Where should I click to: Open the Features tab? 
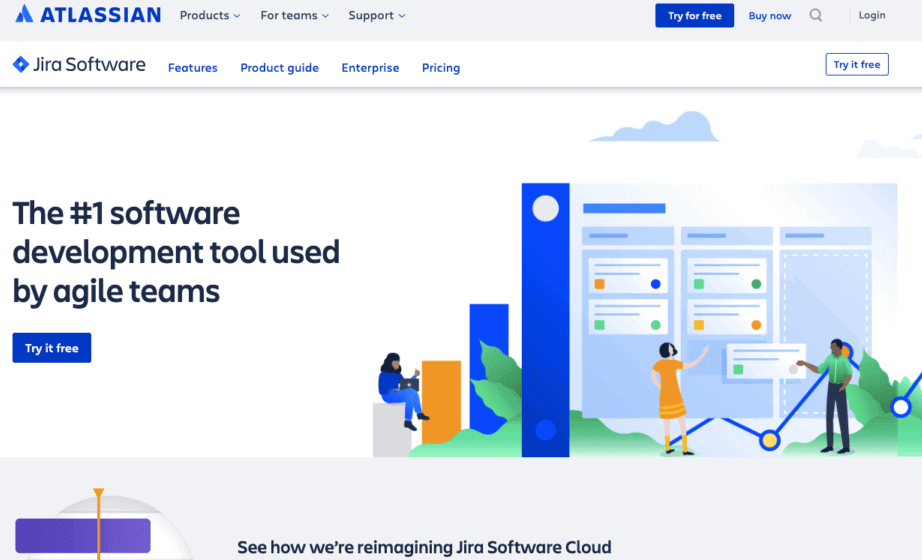click(x=193, y=68)
